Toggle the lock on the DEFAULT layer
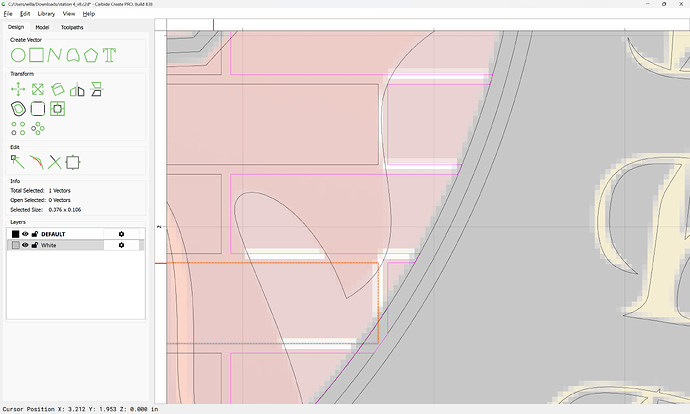The image size is (690, 414). point(35,234)
